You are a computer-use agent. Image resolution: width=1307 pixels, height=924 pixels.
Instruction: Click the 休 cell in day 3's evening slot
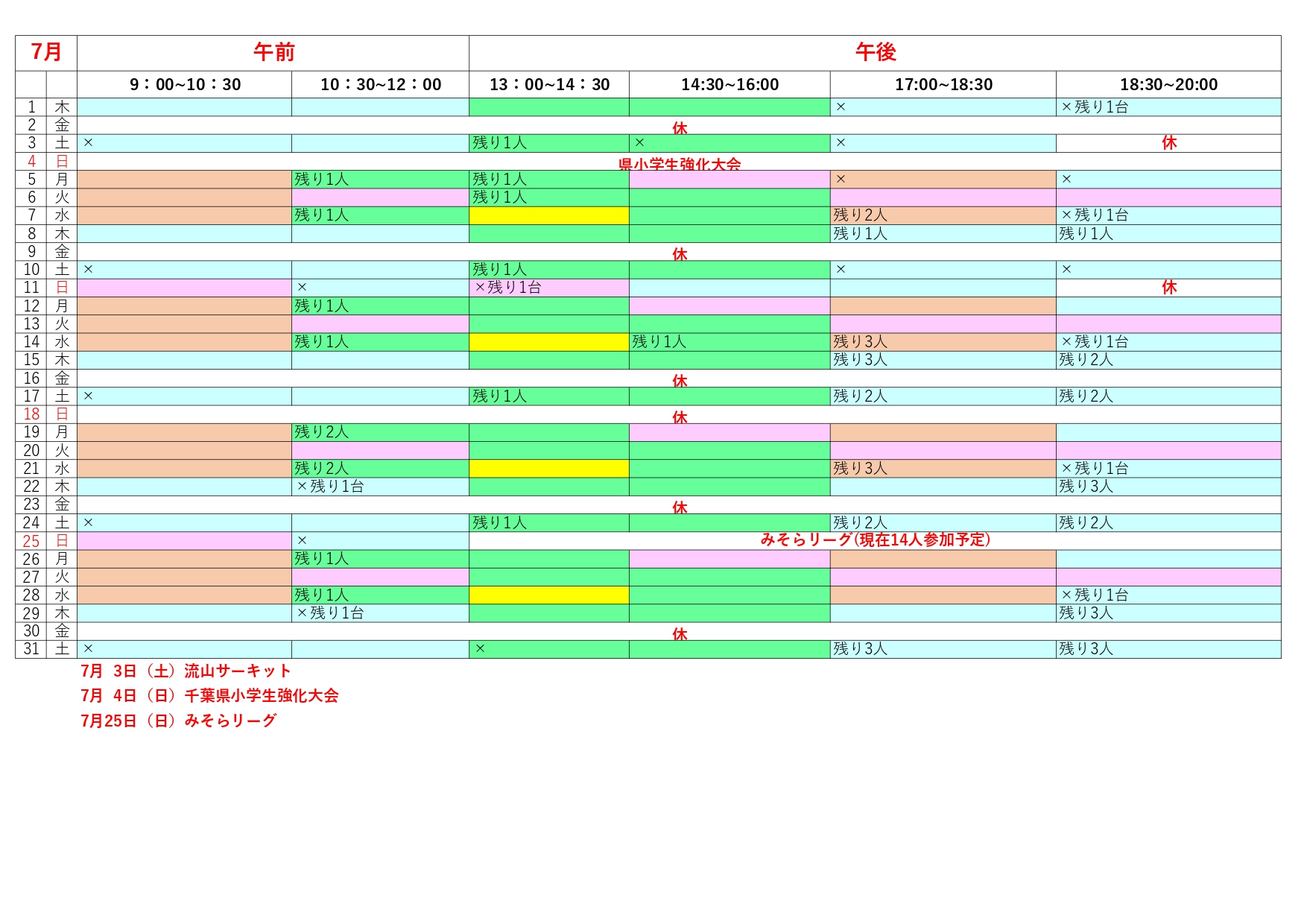pos(1169,143)
